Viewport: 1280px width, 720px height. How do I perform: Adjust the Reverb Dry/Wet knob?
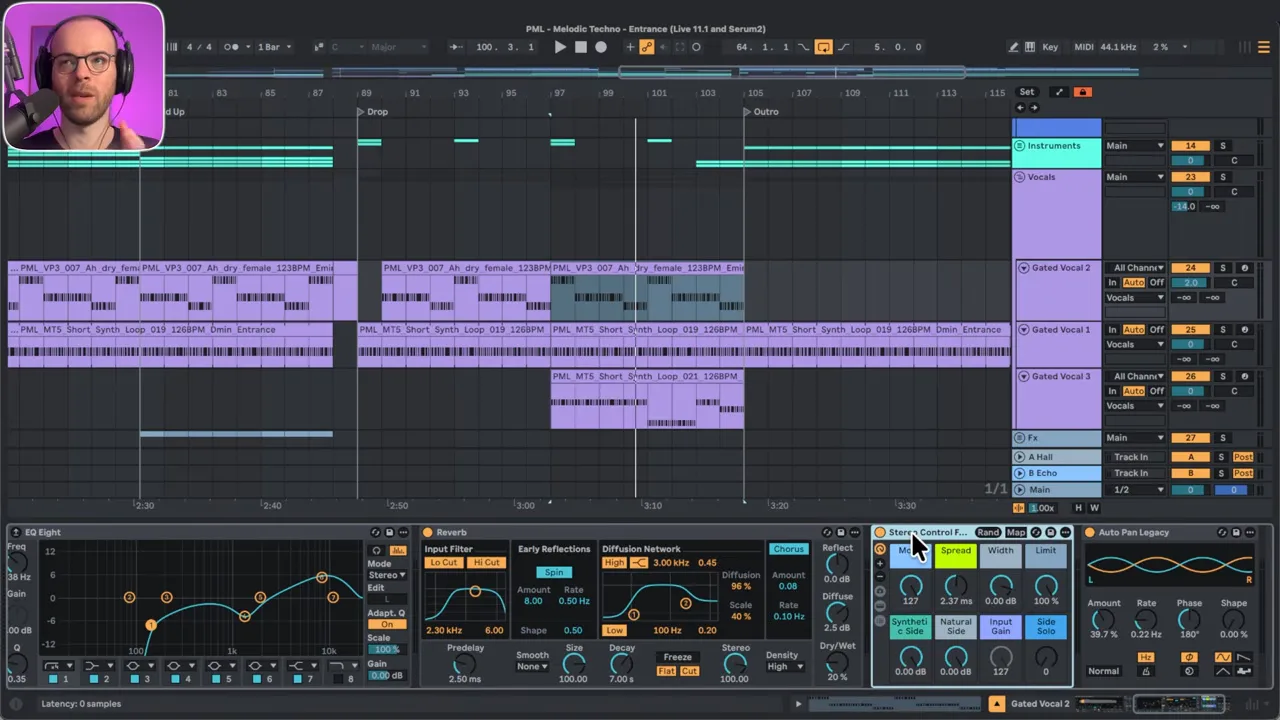(837, 662)
